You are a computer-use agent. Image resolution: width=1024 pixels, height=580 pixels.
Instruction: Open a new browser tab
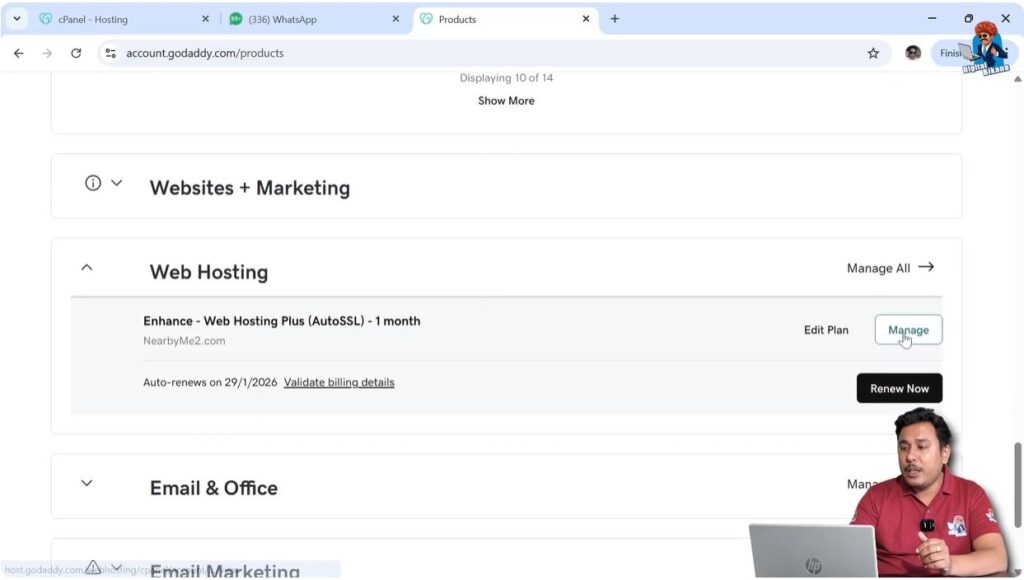click(x=615, y=19)
